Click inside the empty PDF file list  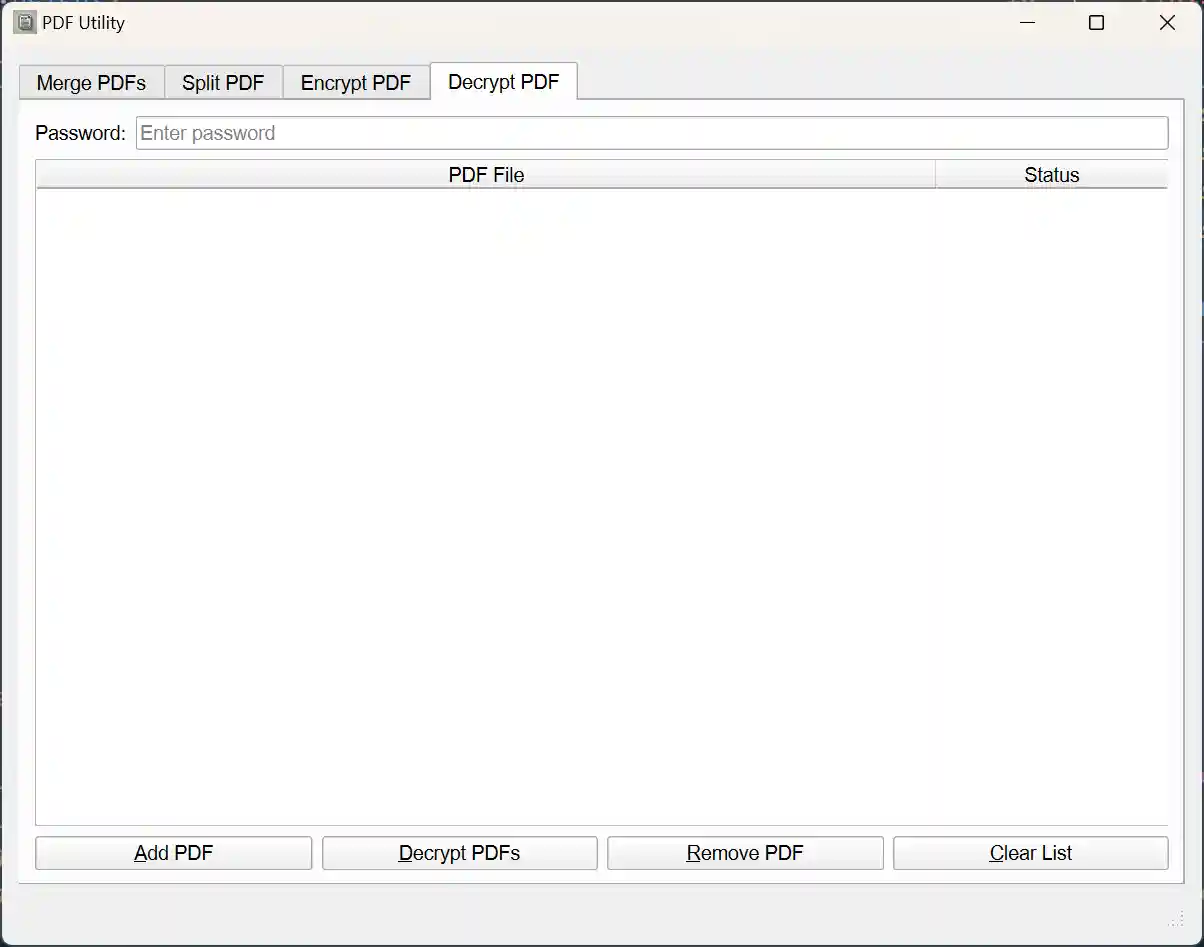click(x=600, y=500)
